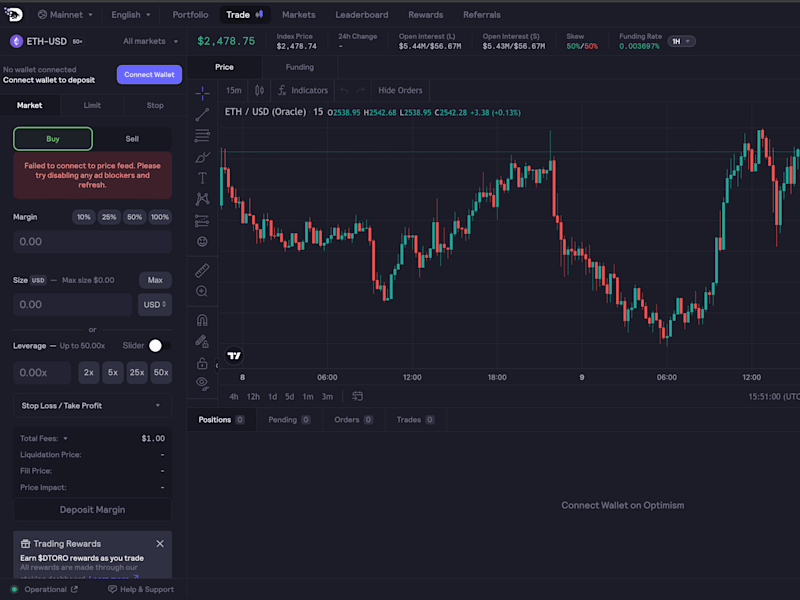Toggle the leverage Slider switch
This screenshot has width=800, height=600.
(159, 346)
